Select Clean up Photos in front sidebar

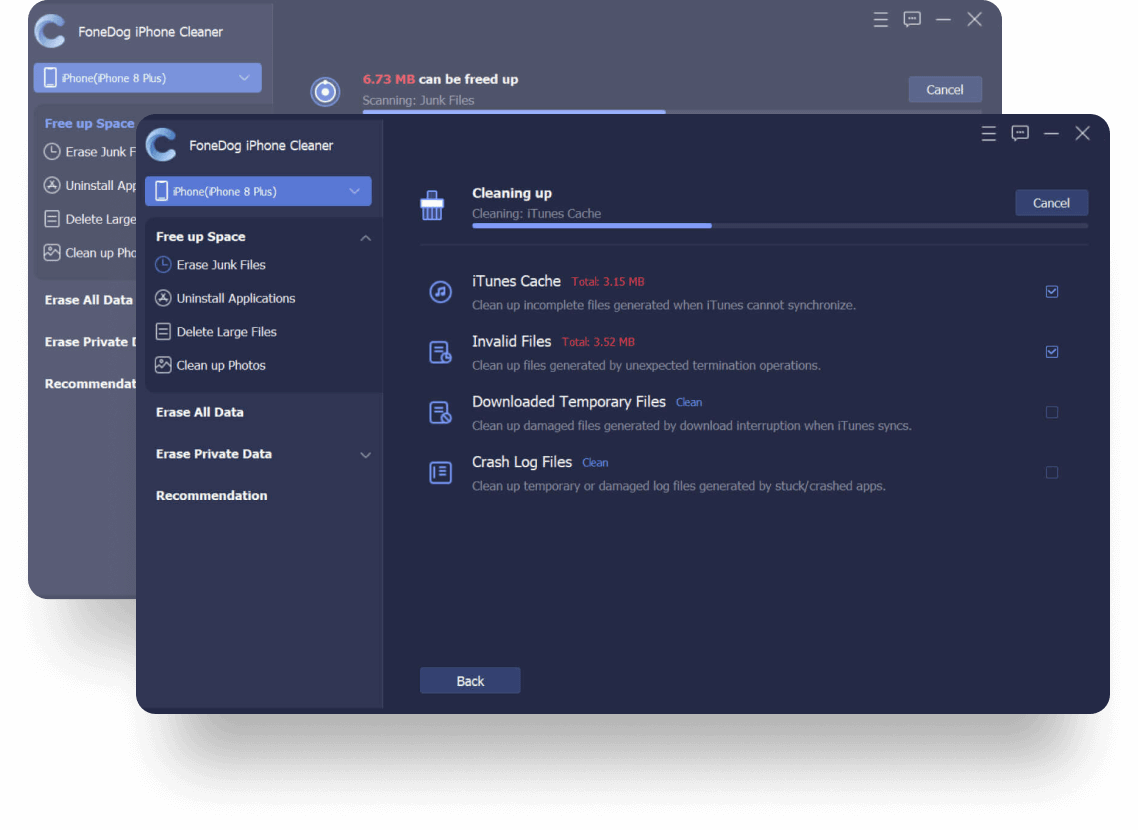(x=221, y=365)
